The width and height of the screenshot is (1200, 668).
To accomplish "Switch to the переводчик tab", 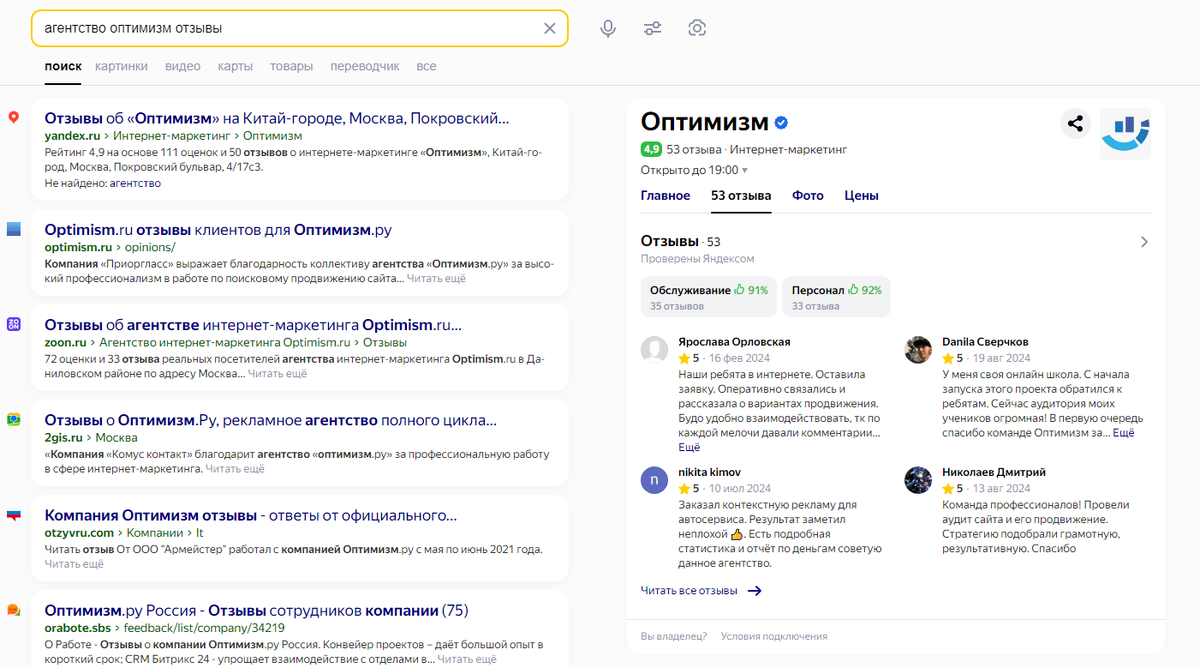I will click(x=364, y=66).
